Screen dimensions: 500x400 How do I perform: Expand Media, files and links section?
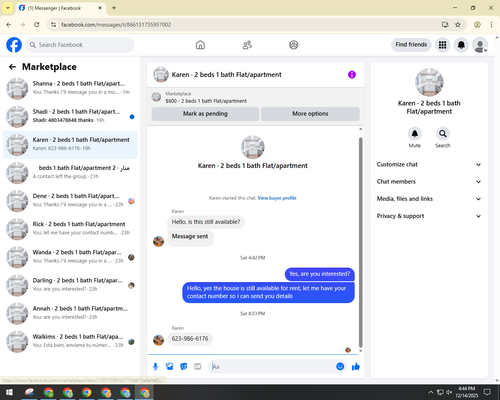click(x=429, y=199)
